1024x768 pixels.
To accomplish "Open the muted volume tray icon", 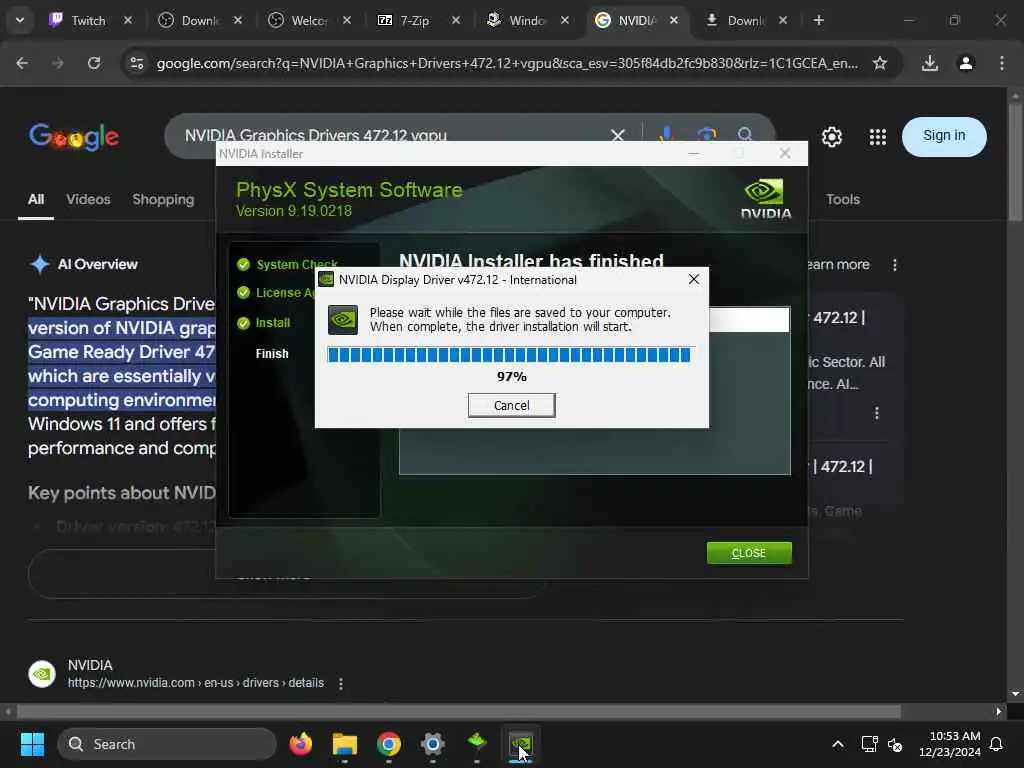I will click(895, 744).
